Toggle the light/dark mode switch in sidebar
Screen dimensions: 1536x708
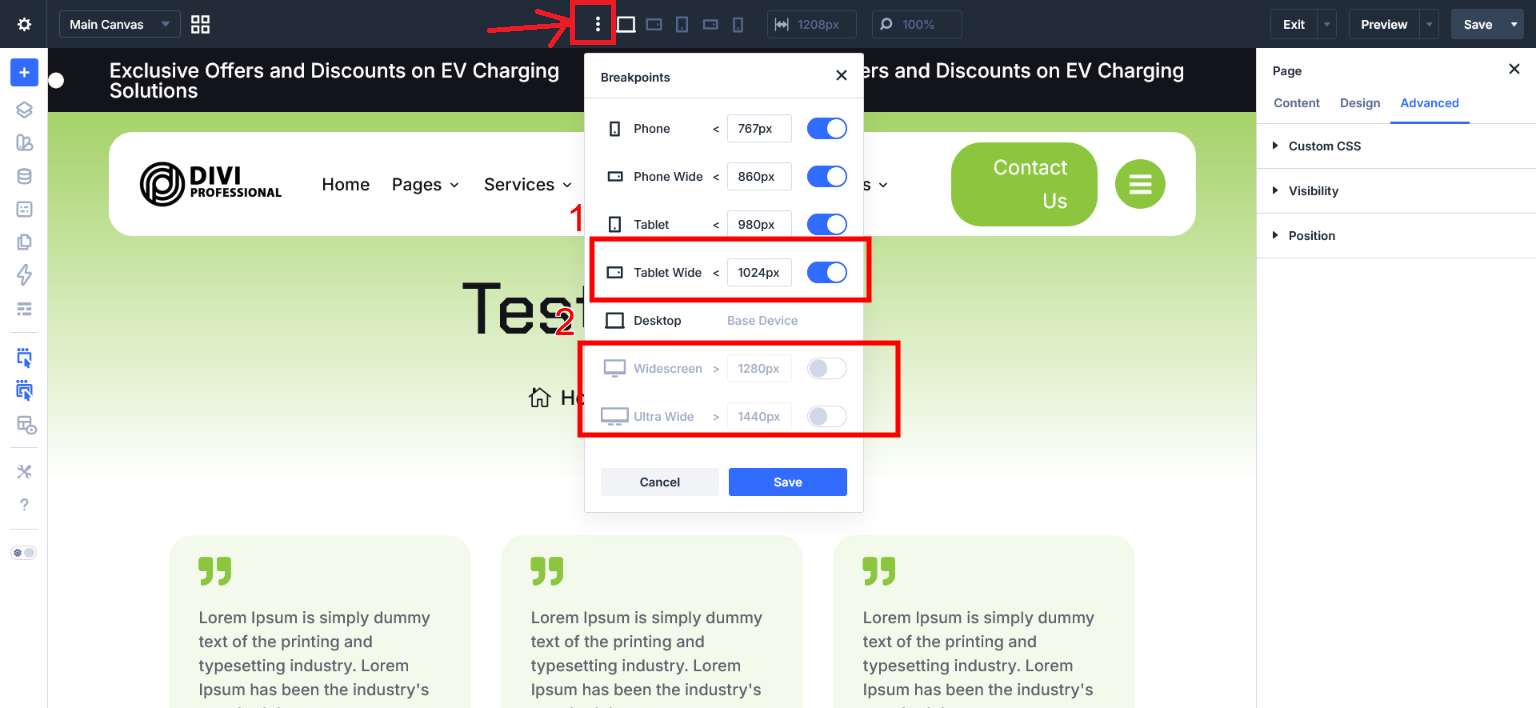[24, 553]
